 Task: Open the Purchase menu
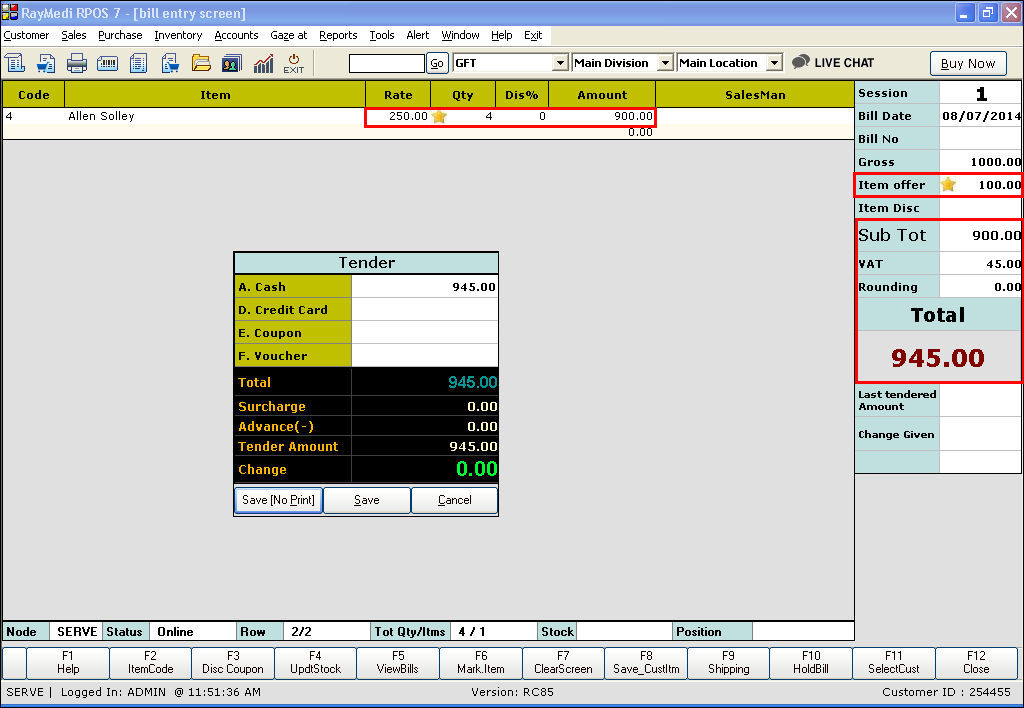click(120, 35)
